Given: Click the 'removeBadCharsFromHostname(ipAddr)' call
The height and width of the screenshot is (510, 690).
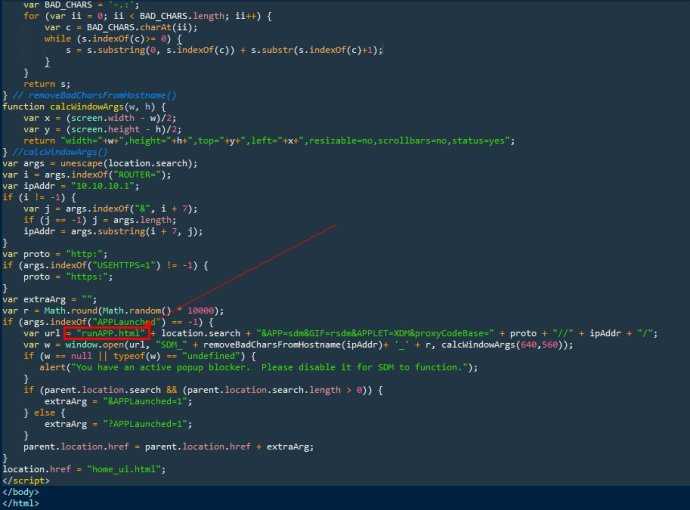Looking at the screenshot, I should click(x=293, y=345).
